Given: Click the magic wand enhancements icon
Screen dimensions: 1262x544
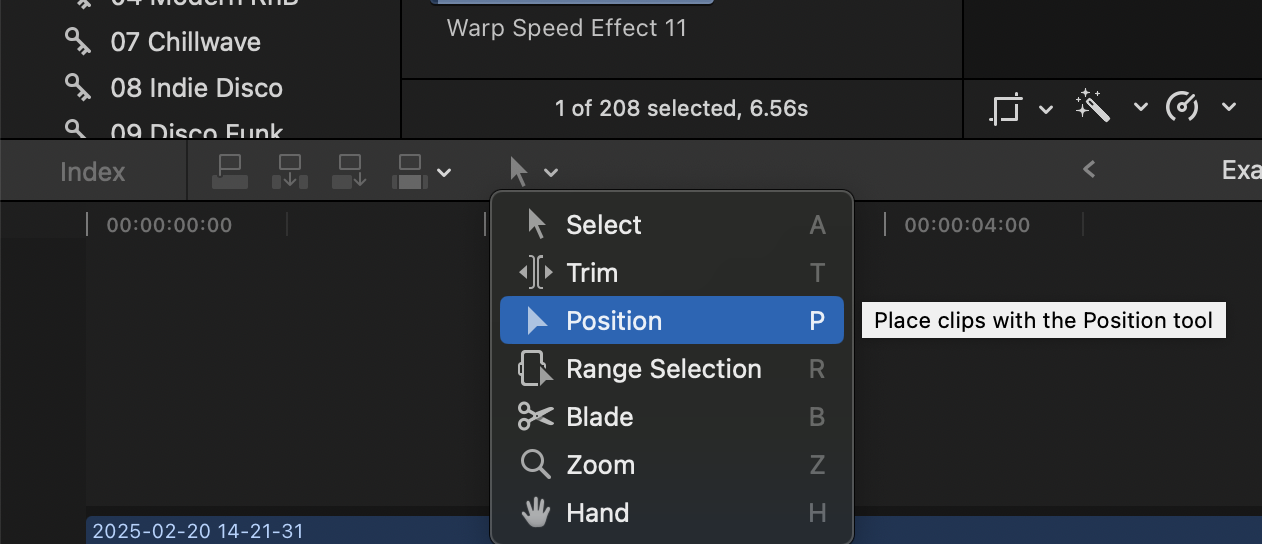Looking at the screenshot, I should (x=1093, y=106).
